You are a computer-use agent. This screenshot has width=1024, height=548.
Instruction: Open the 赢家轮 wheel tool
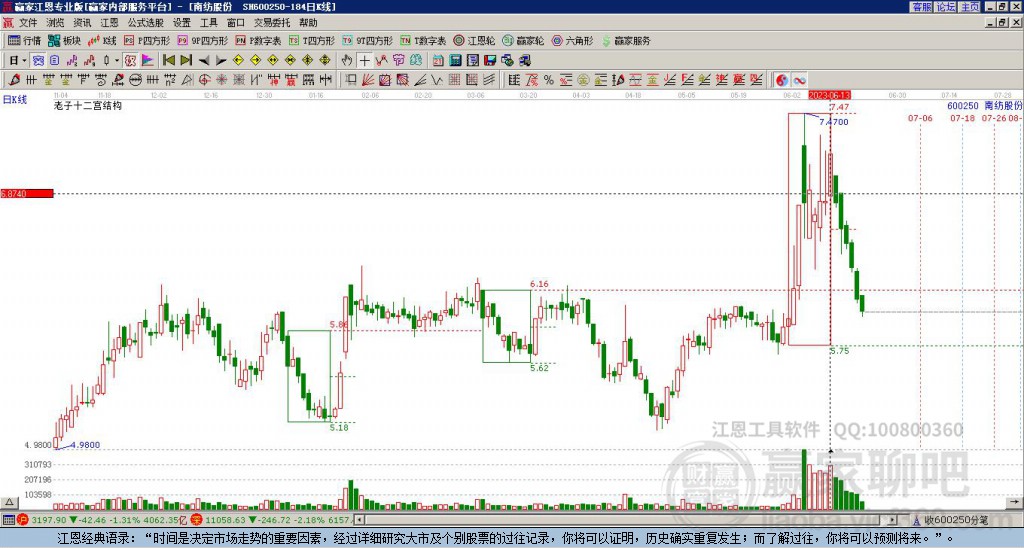pos(523,40)
